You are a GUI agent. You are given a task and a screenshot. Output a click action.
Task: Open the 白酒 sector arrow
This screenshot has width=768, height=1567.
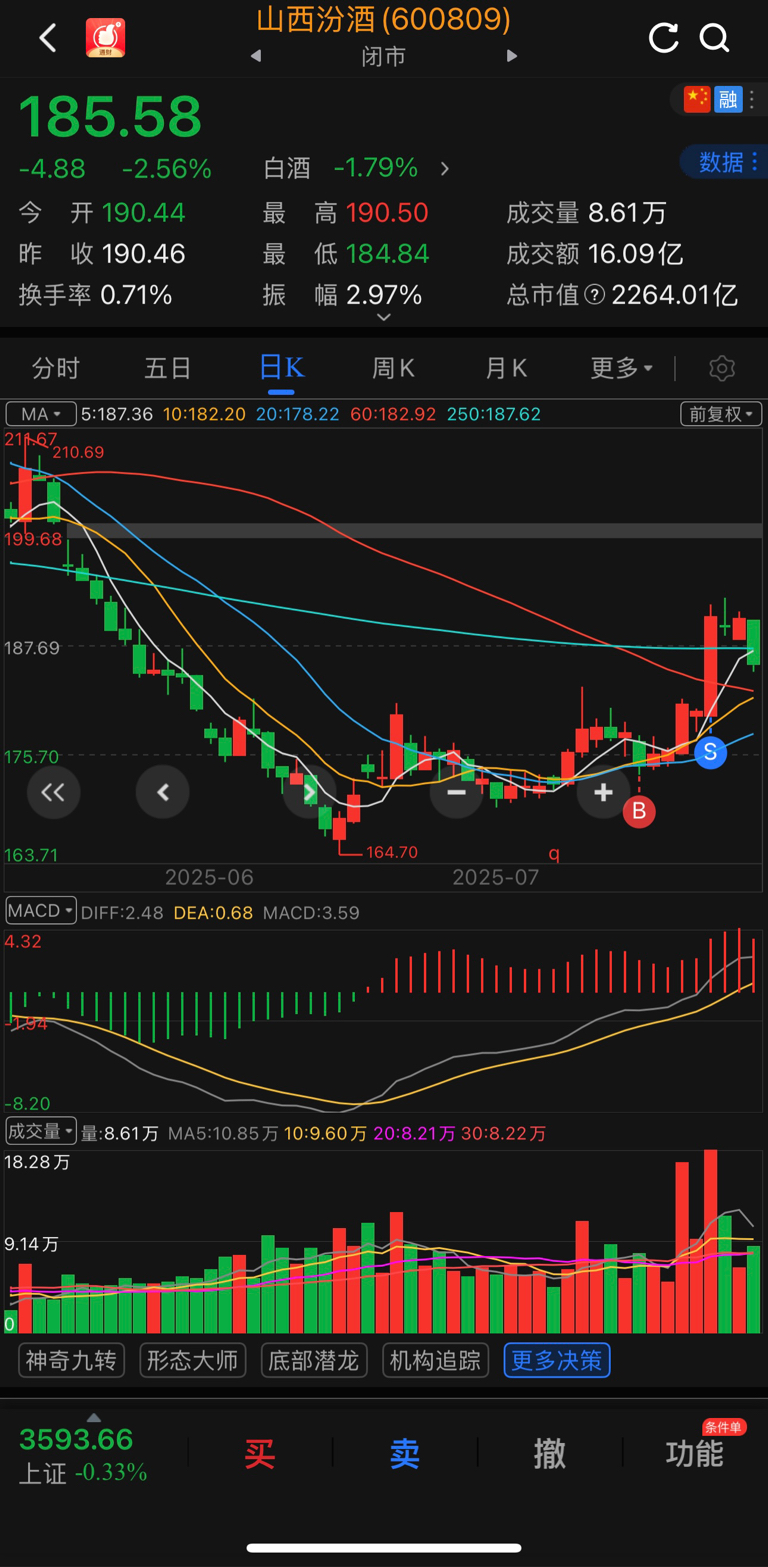tap(445, 169)
